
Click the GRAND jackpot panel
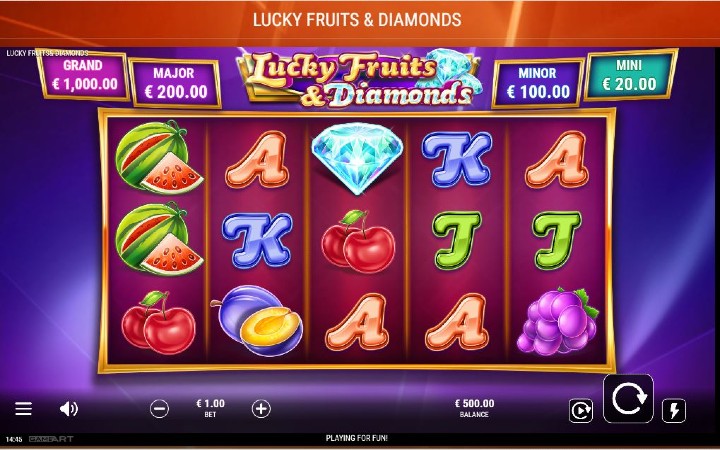point(83,76)
